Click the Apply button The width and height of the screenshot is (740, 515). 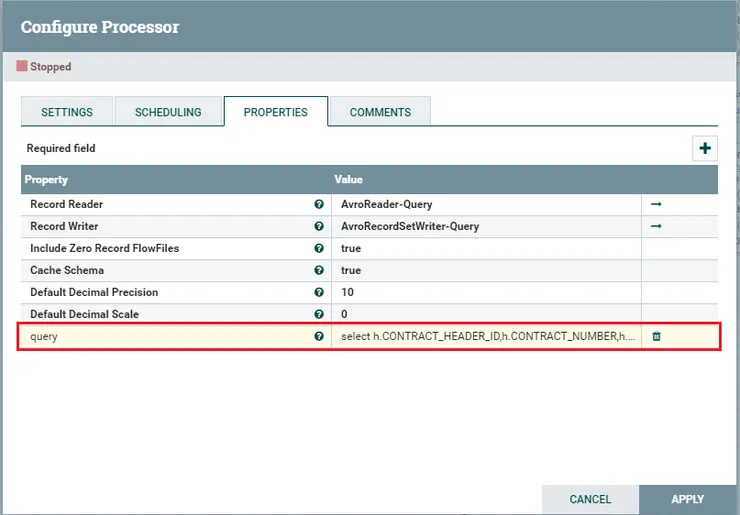687,499
